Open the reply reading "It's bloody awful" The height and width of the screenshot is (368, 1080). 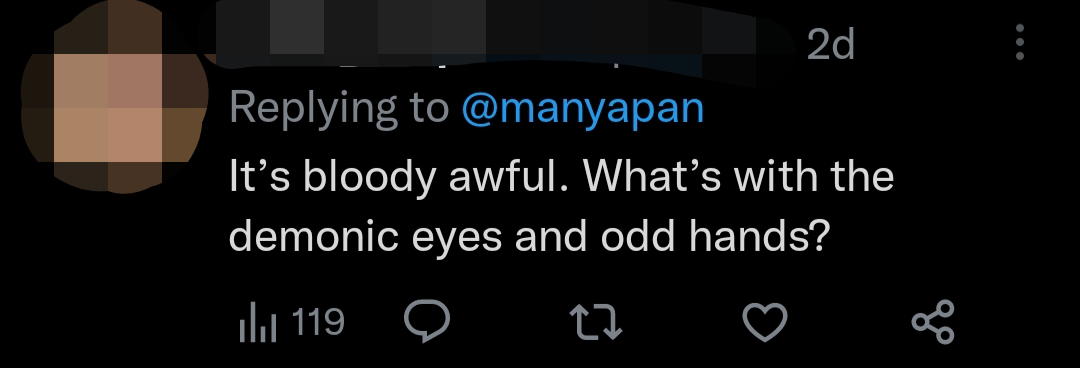tap(561, 206)
